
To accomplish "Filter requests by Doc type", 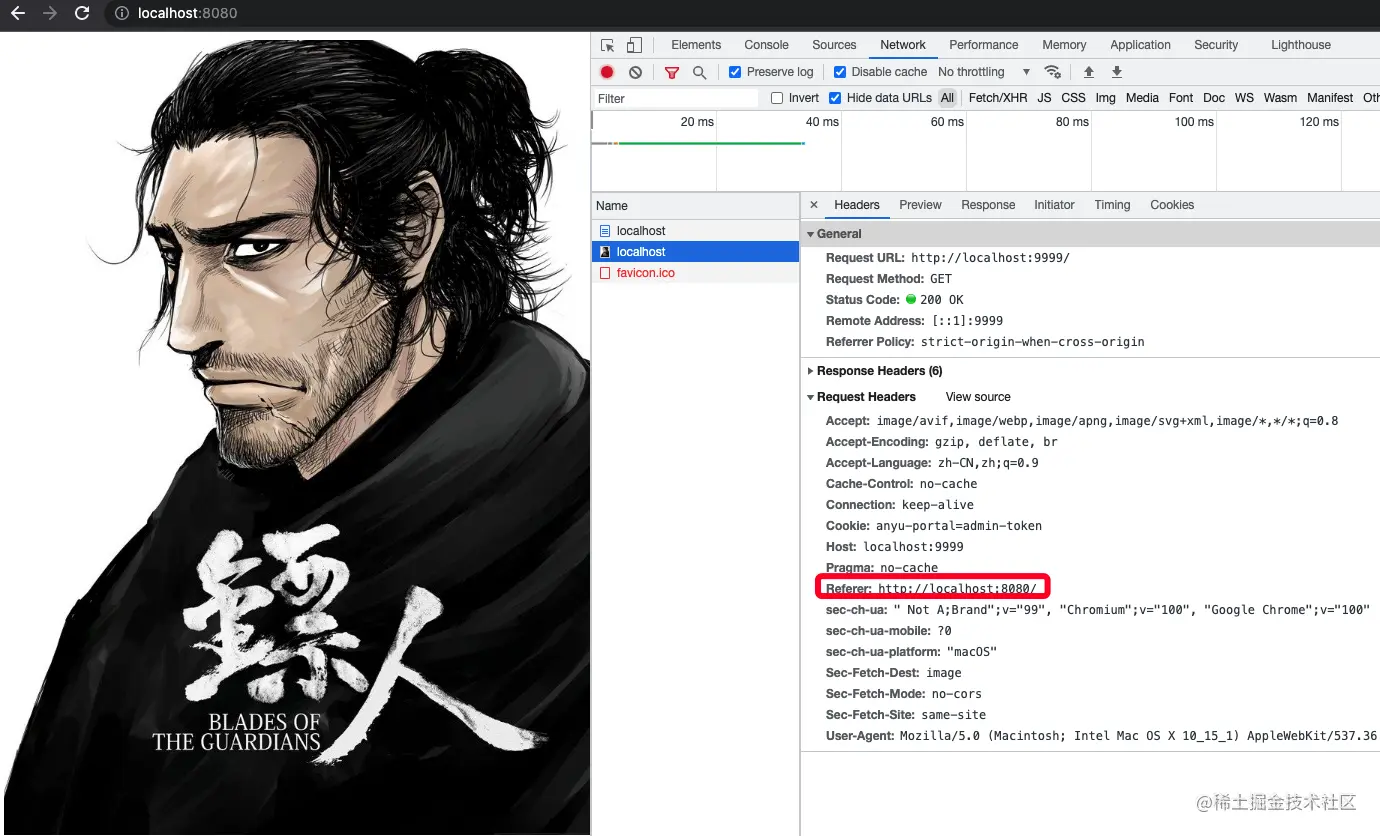I will click(x=1214, y=98).
